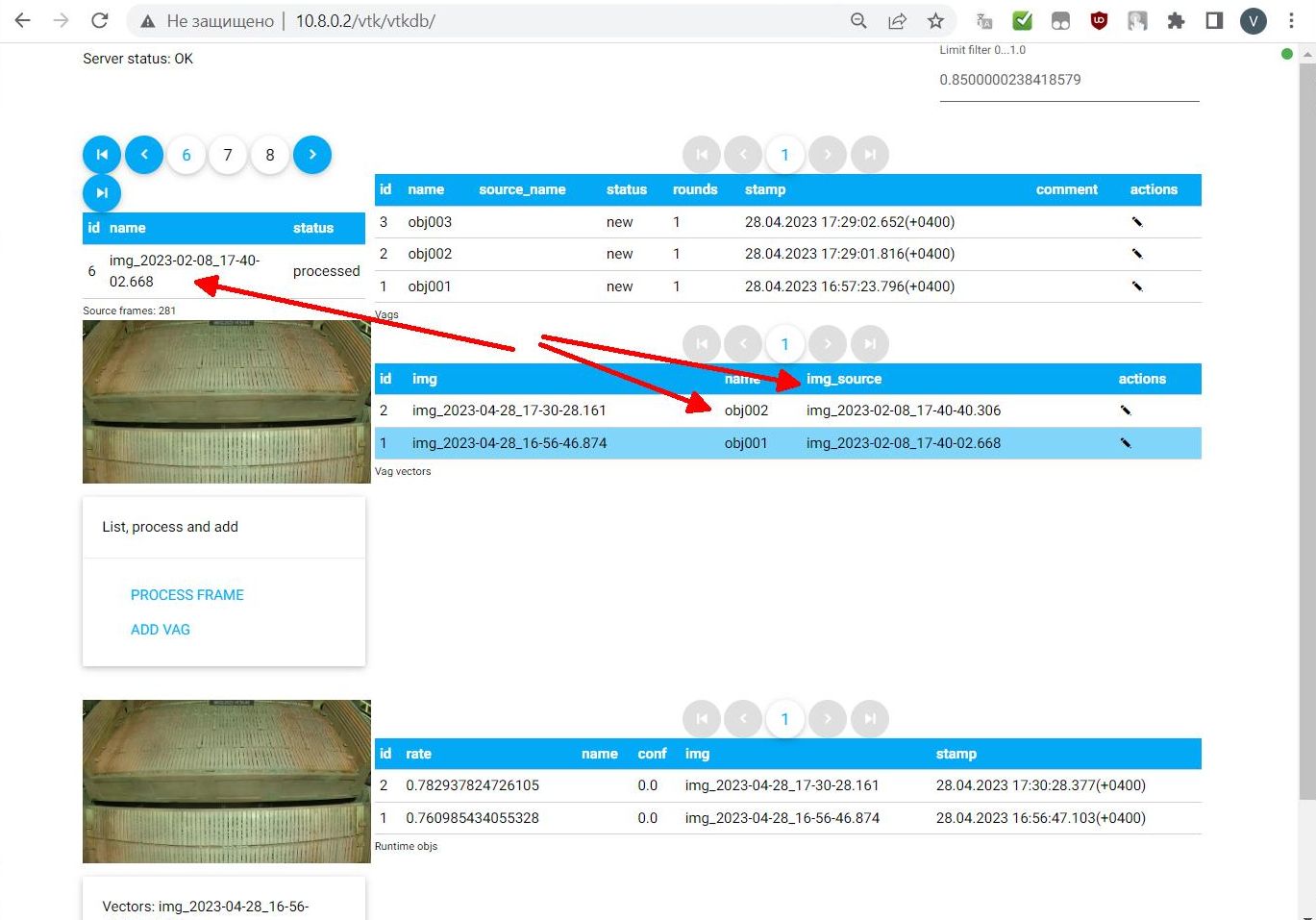Open the Extensions puzzle menu
Screen dimensions: 1316x920
1176,21
